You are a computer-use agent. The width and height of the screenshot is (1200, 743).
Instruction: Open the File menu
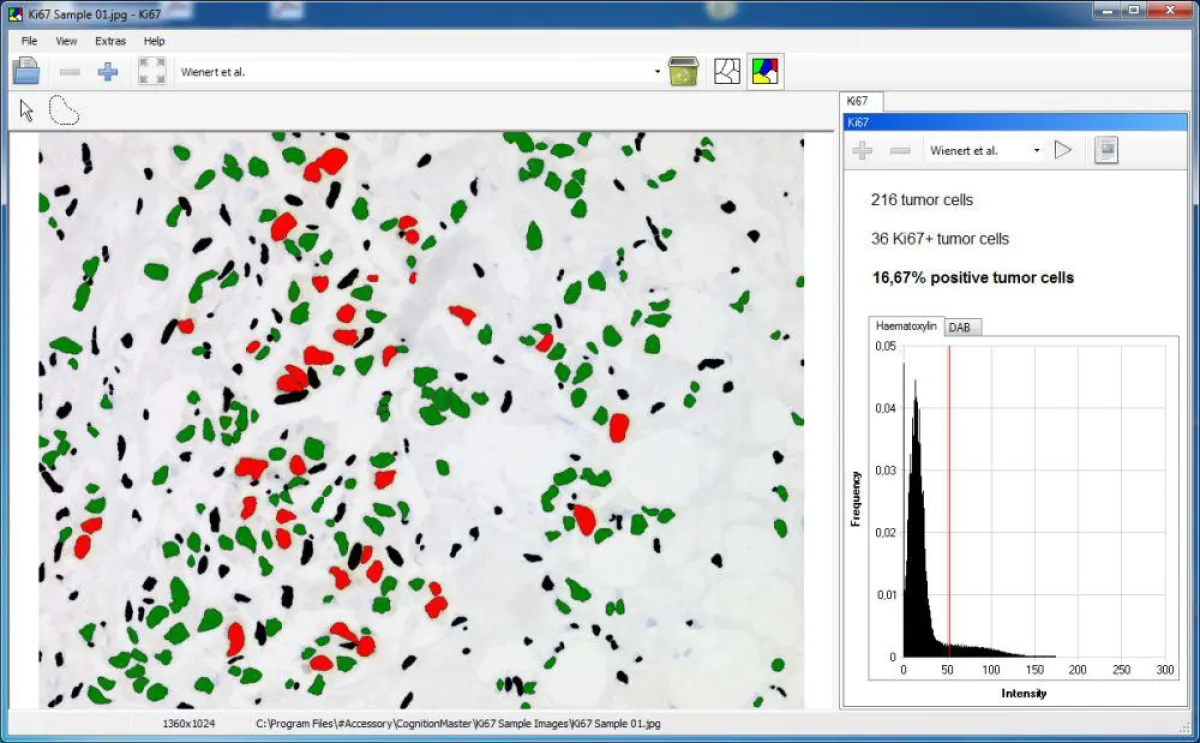pyautogui.click(x=29, y=41)
